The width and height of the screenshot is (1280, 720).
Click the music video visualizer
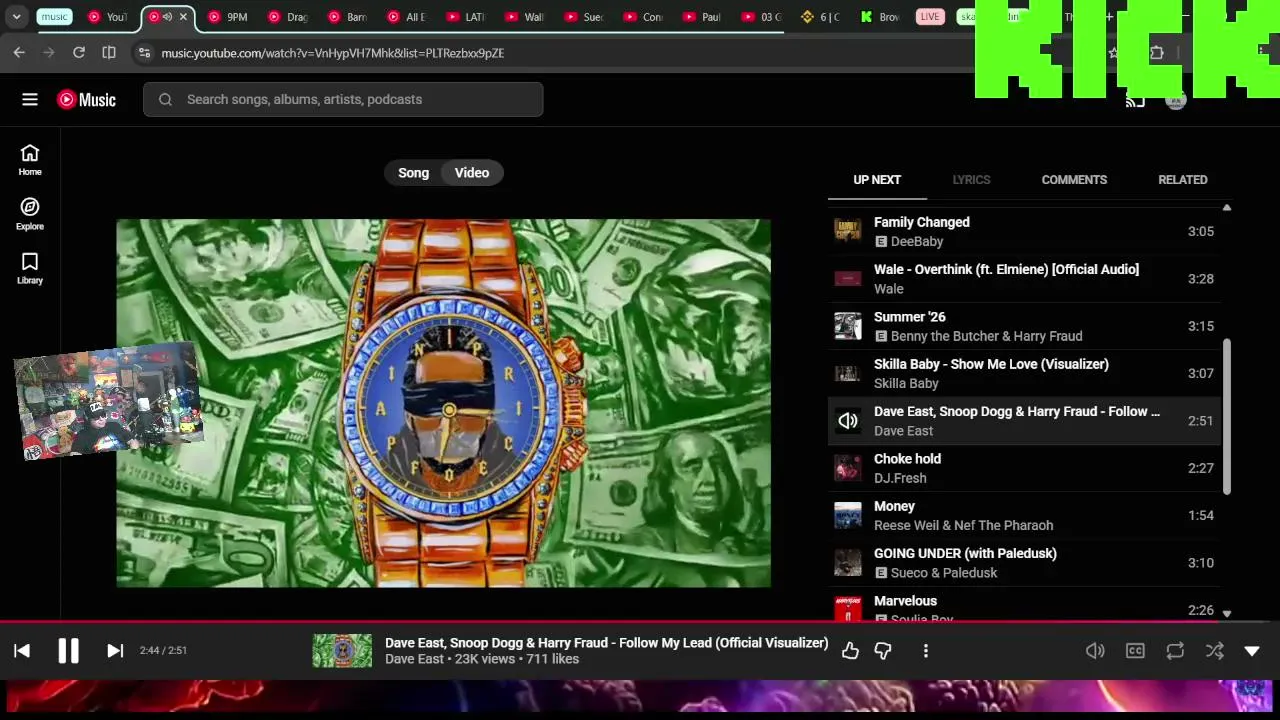pyautogui.click(x=444, y=403)
